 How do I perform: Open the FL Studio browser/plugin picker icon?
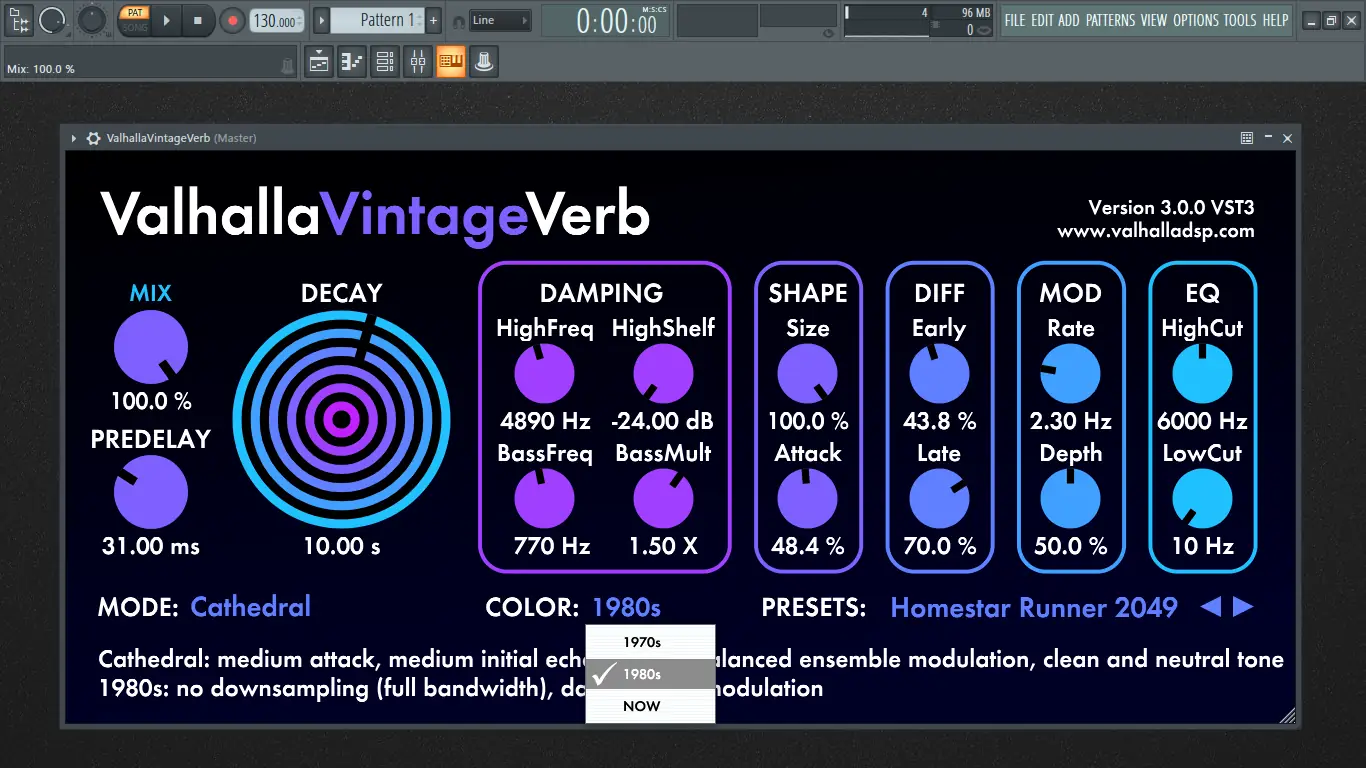click(19, 20)
